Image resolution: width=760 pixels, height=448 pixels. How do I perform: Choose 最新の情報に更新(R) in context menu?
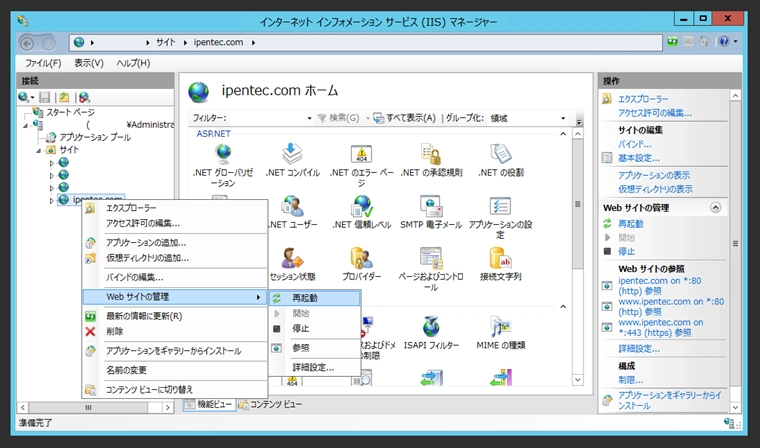(x=175, y=316)
